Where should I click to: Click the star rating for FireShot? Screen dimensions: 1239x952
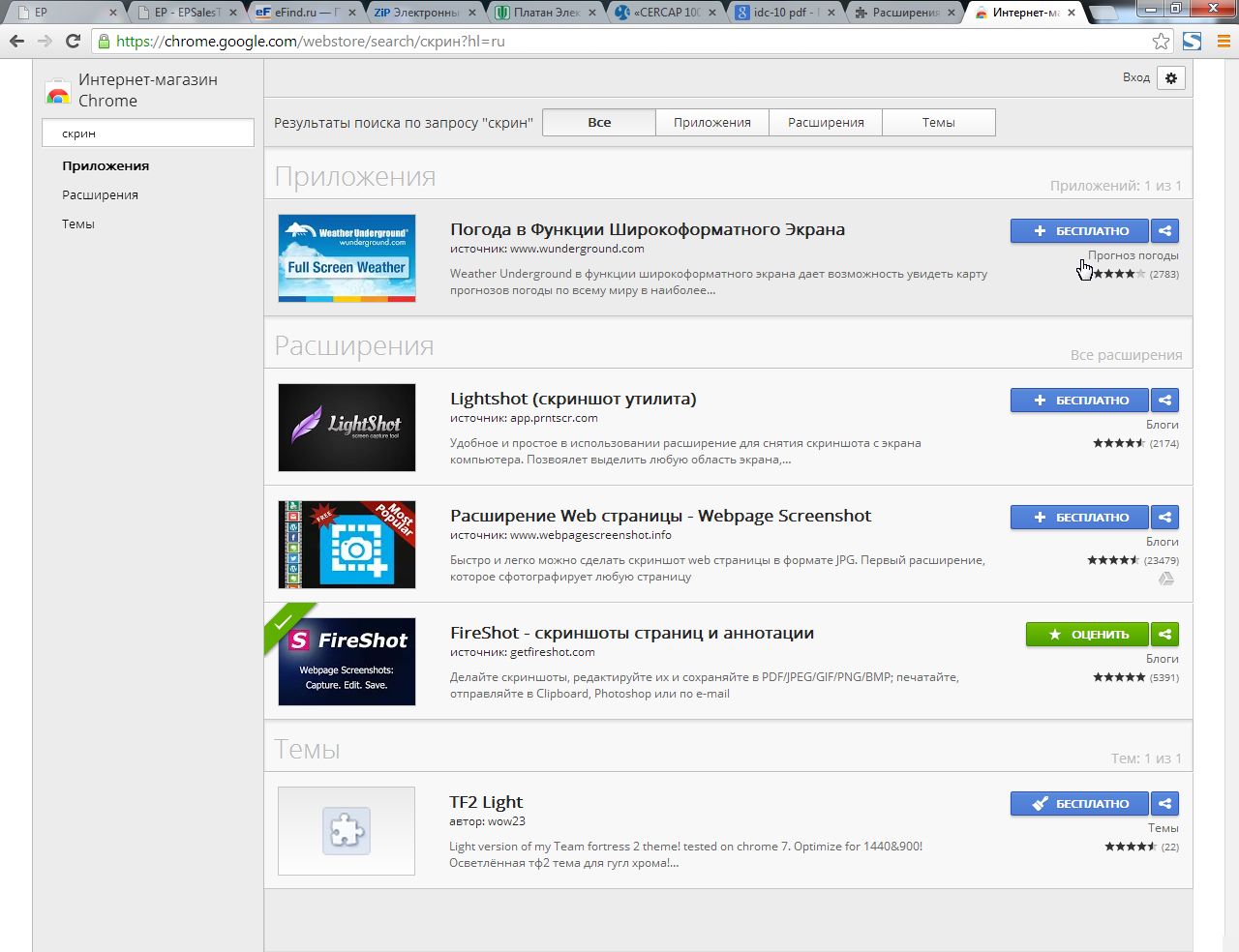tap(1119, 677)
